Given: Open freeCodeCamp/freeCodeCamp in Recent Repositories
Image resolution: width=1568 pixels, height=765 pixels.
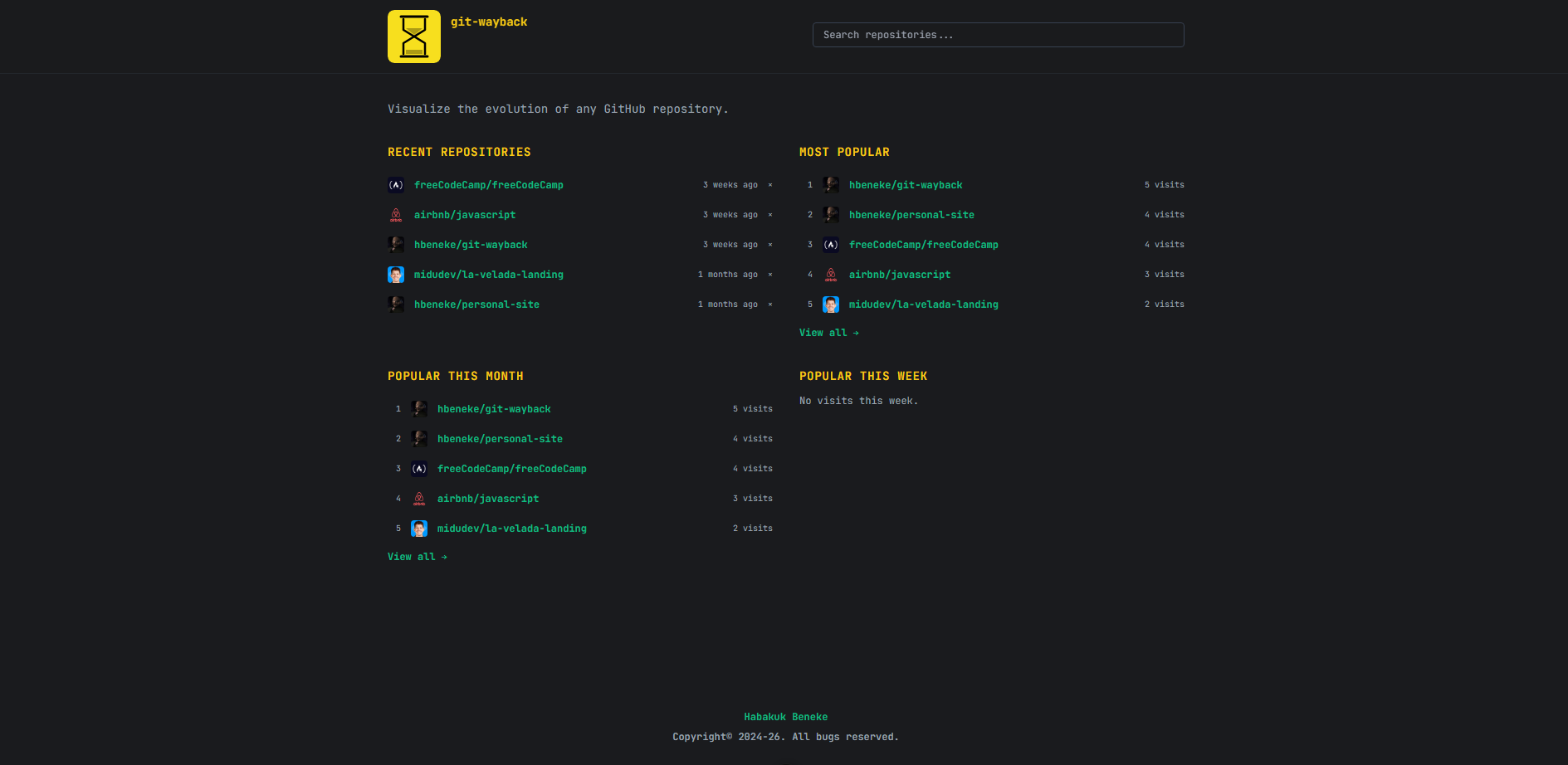Looking at the screenshot, I should 489,185.
